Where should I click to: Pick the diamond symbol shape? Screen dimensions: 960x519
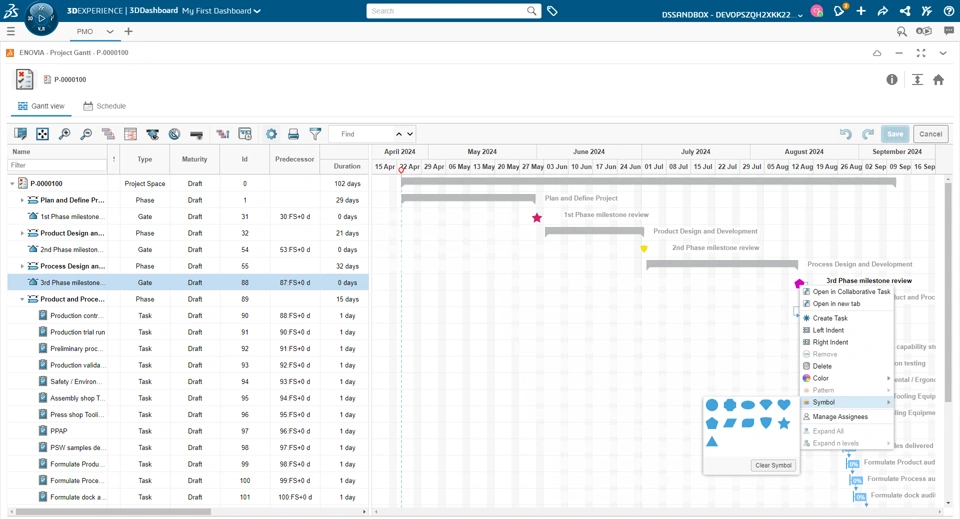click(x=766, y=405)
